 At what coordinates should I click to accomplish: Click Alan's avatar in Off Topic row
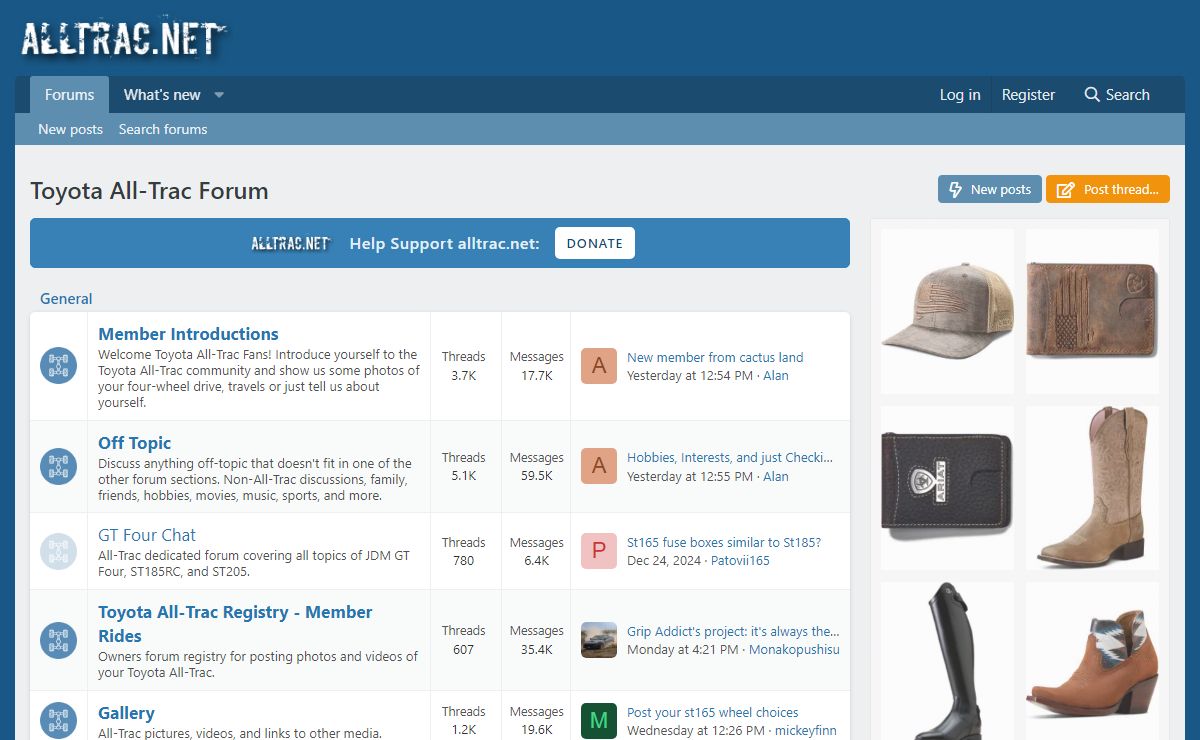(x=599, y=466)
